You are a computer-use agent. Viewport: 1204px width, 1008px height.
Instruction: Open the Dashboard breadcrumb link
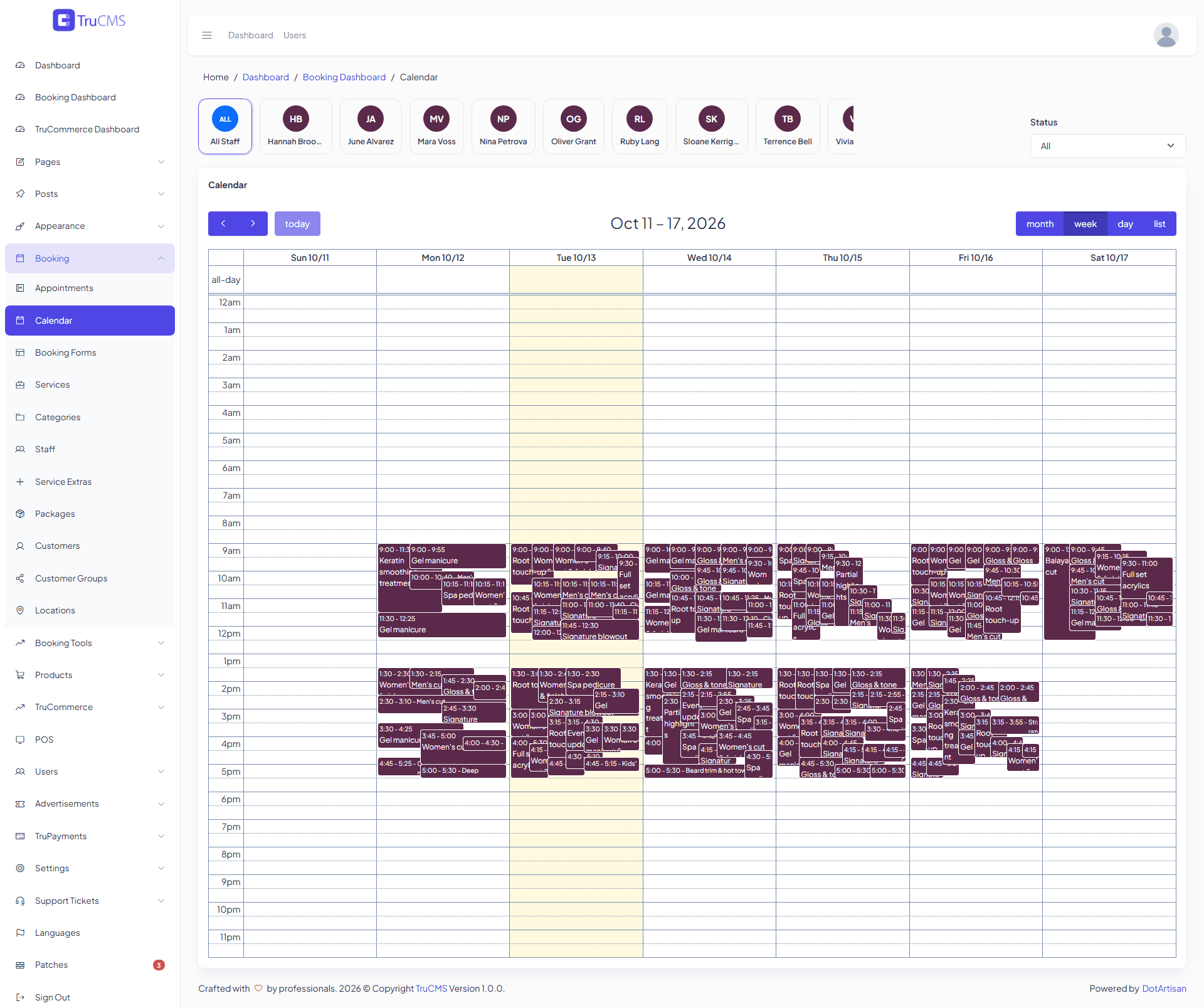[x=266, y=77]
